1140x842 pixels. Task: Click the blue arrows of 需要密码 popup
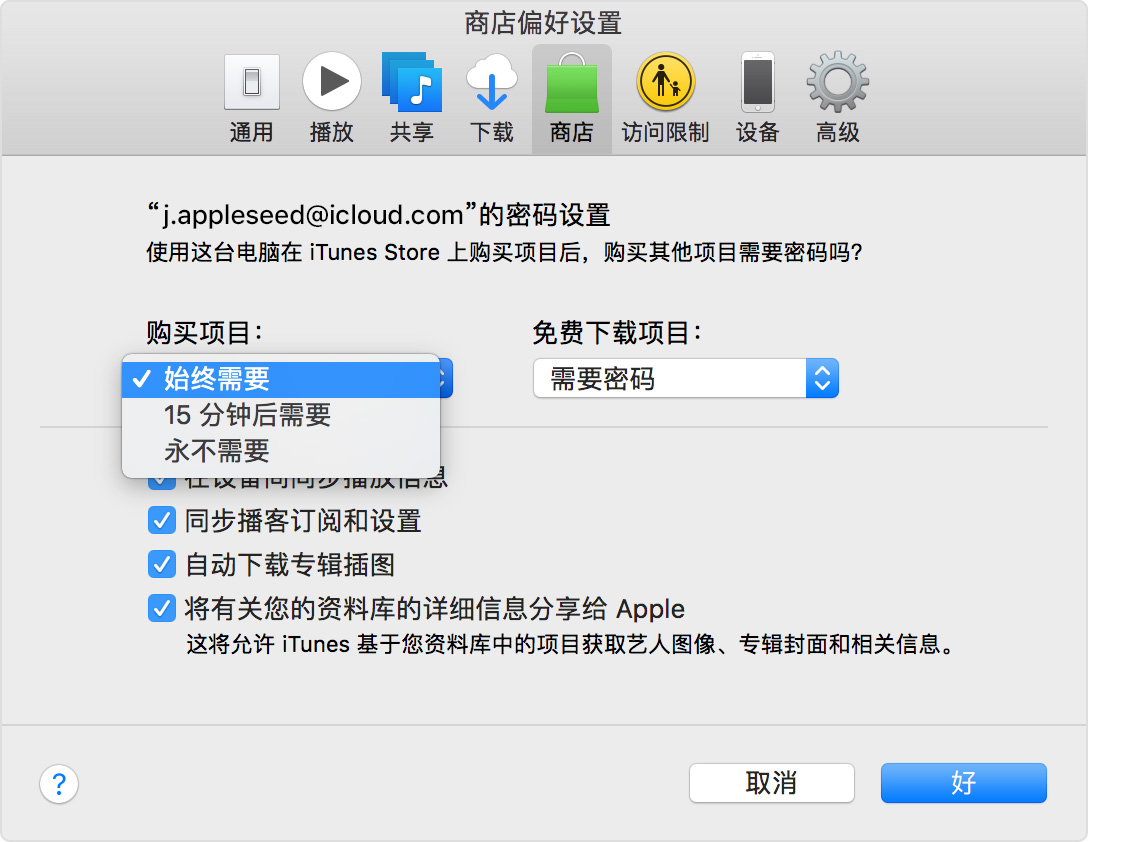click(x=822, y=378)
